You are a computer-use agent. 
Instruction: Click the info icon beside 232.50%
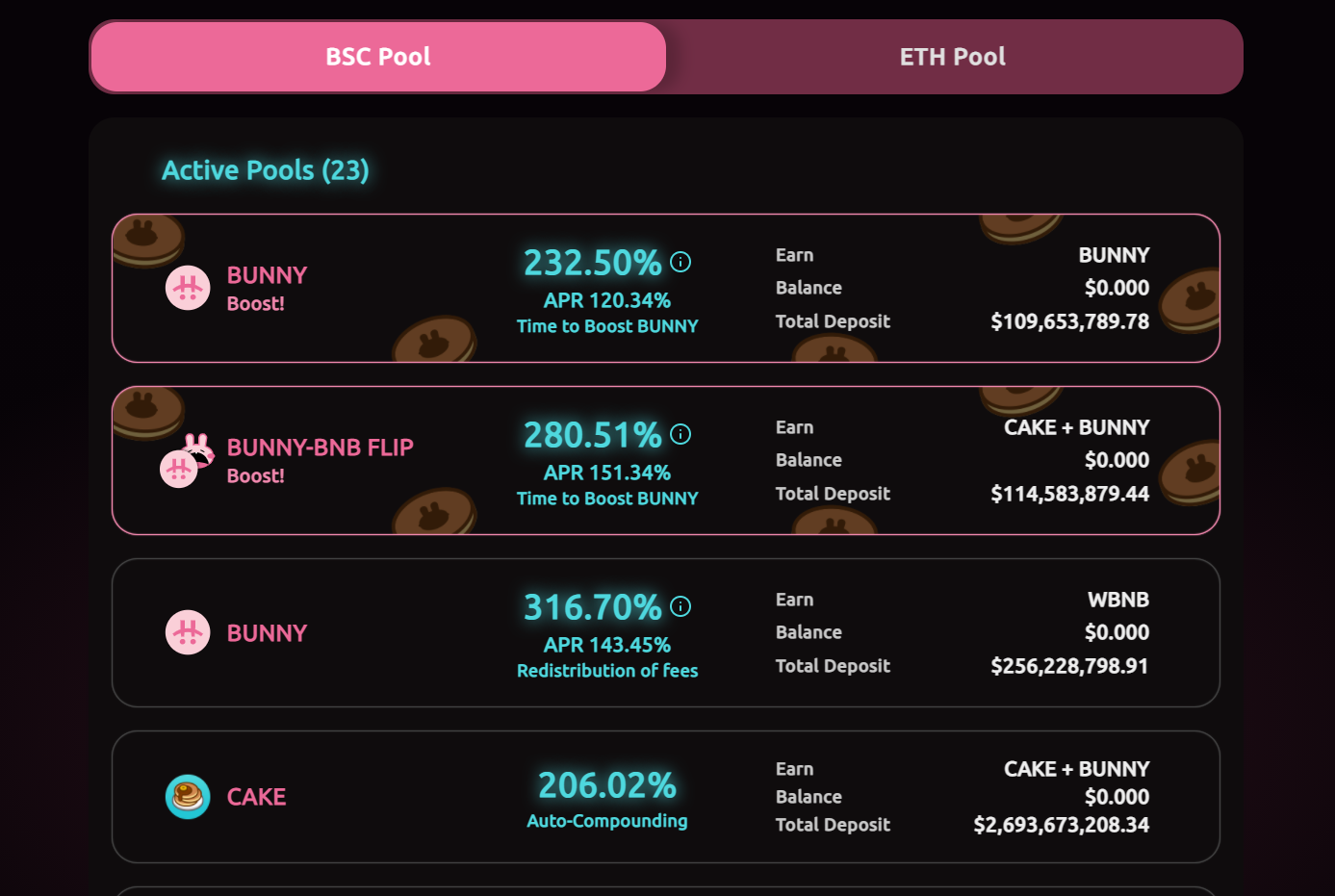[680, 262]
